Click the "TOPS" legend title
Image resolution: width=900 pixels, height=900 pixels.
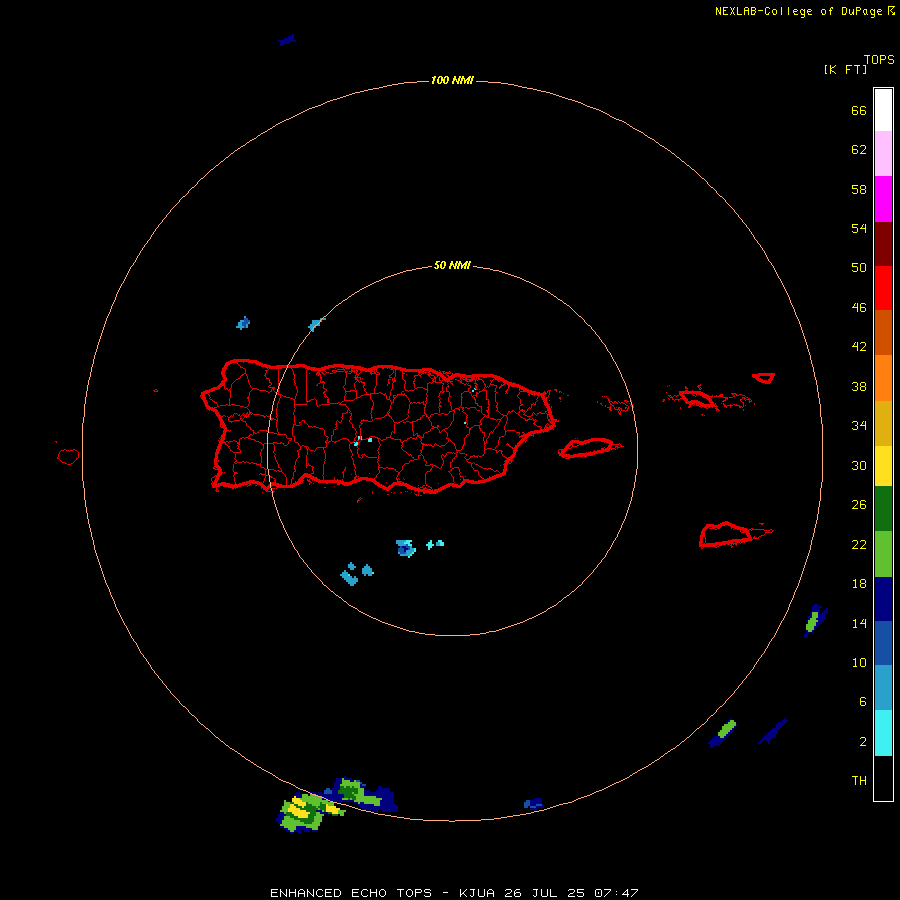click(x=879, y=59)
